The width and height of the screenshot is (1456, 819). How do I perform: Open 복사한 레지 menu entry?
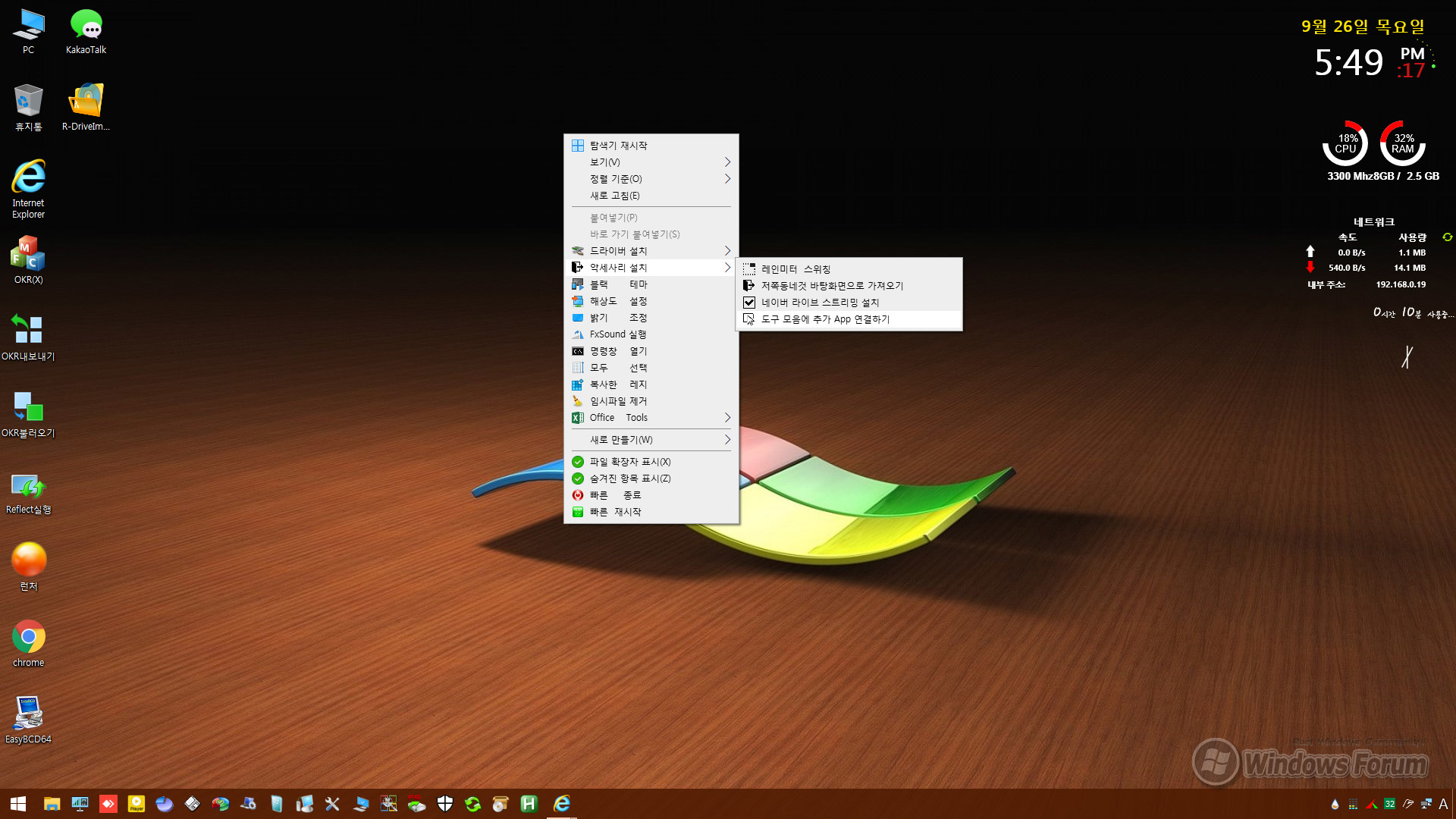651,384
